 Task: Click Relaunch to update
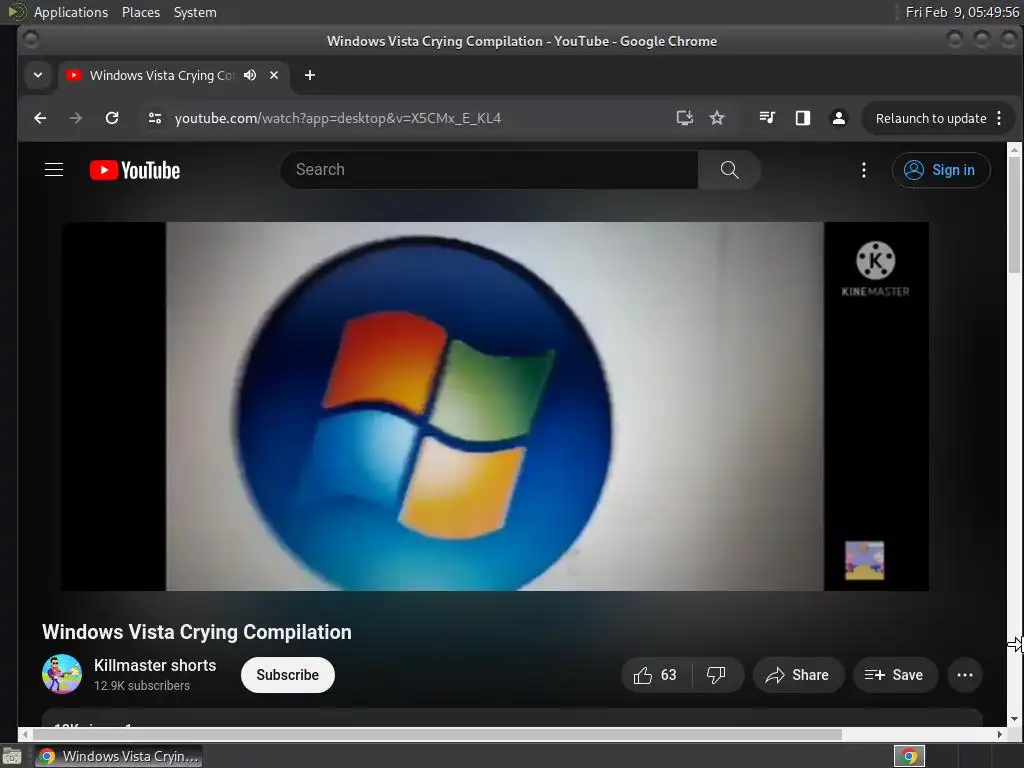pos(931,118)
